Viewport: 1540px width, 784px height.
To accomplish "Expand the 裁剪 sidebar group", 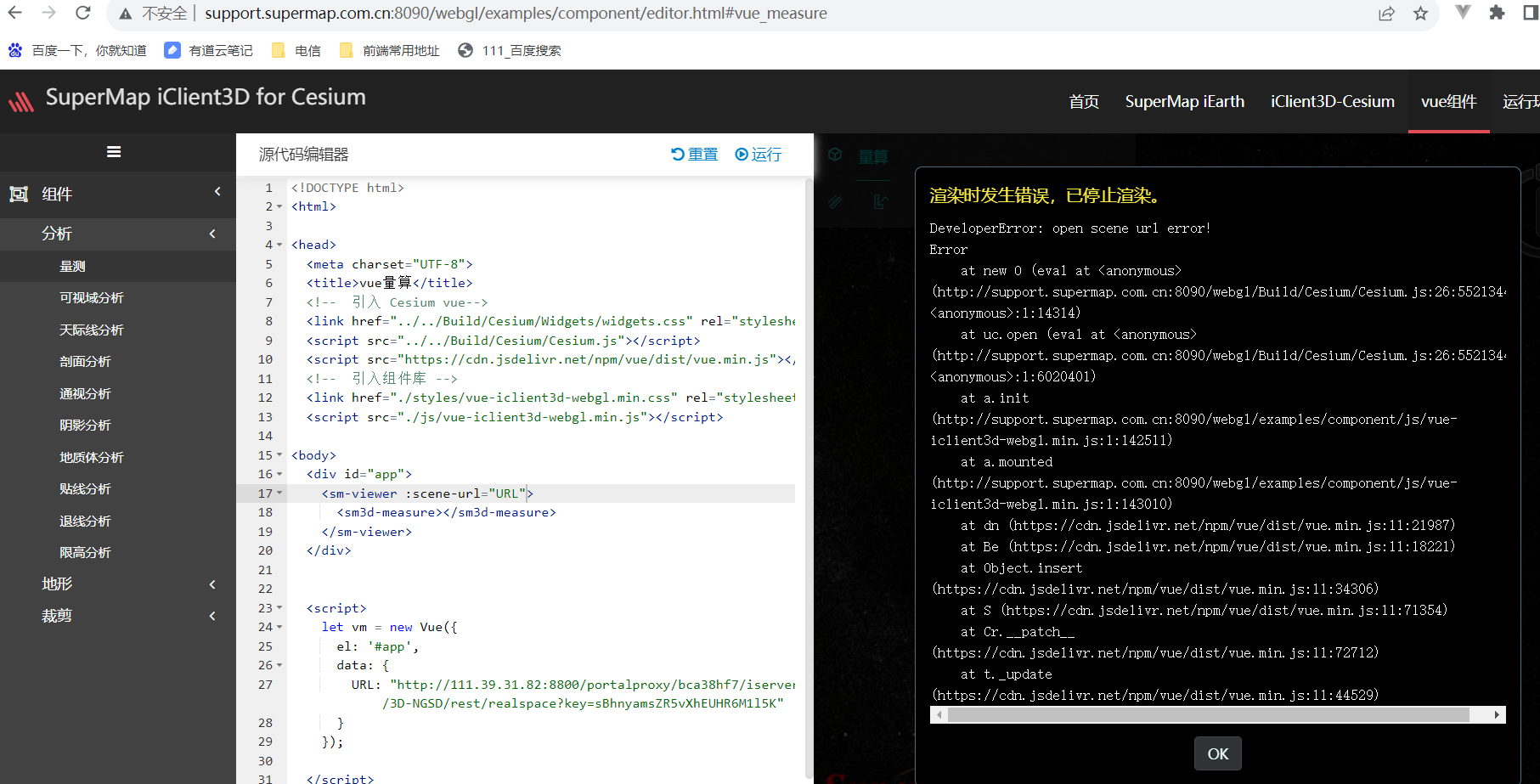I will point(212,616).
